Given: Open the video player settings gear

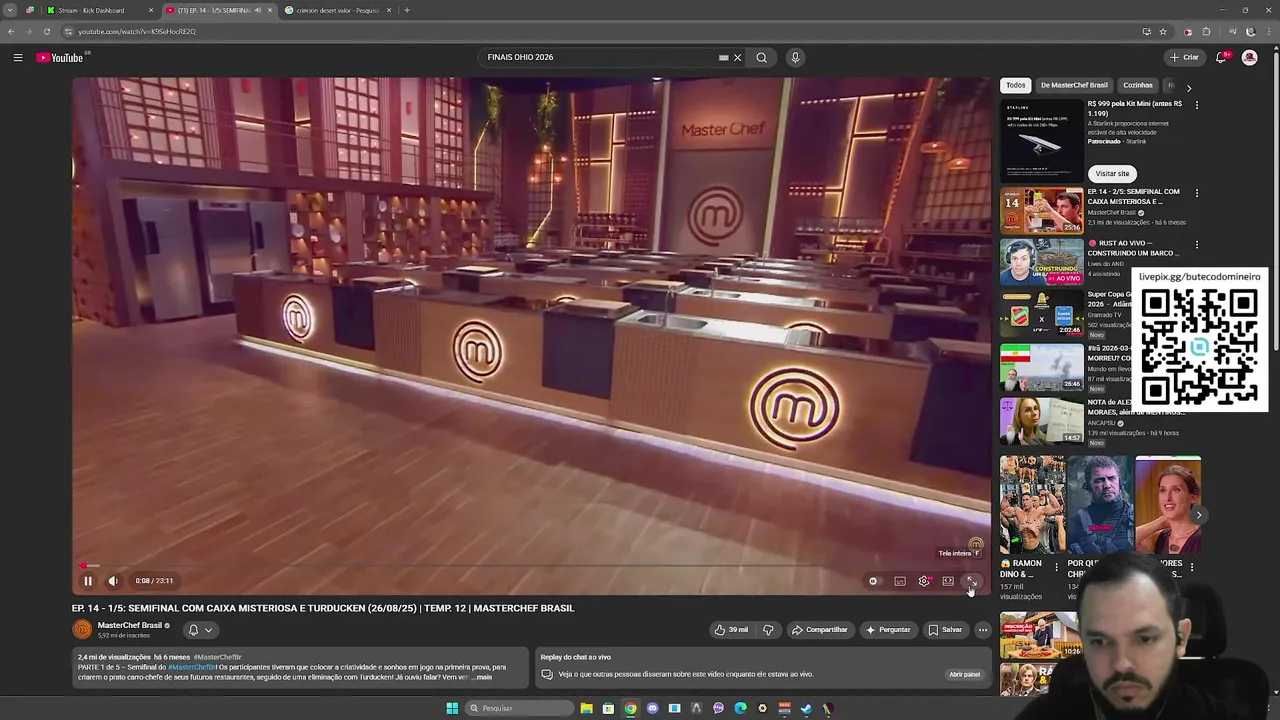Looking at the screenshot, I should 924,581.
